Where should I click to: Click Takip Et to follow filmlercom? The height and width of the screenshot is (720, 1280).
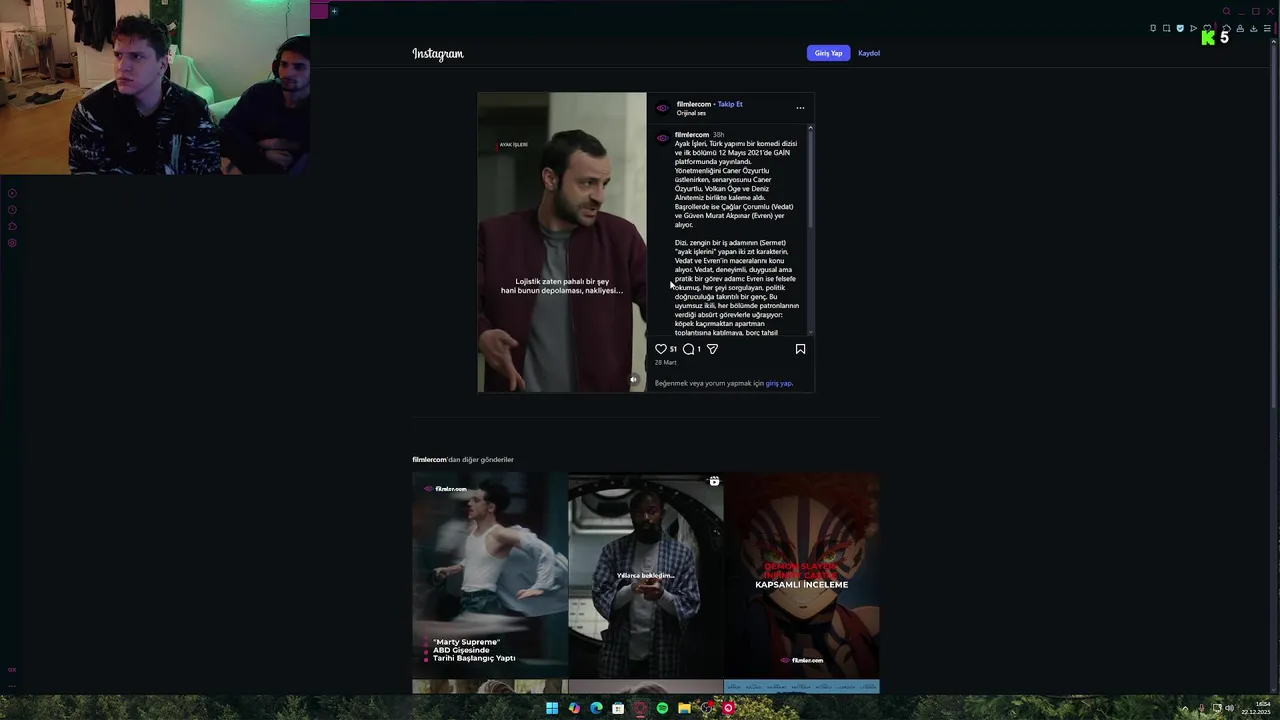[730, 104]
